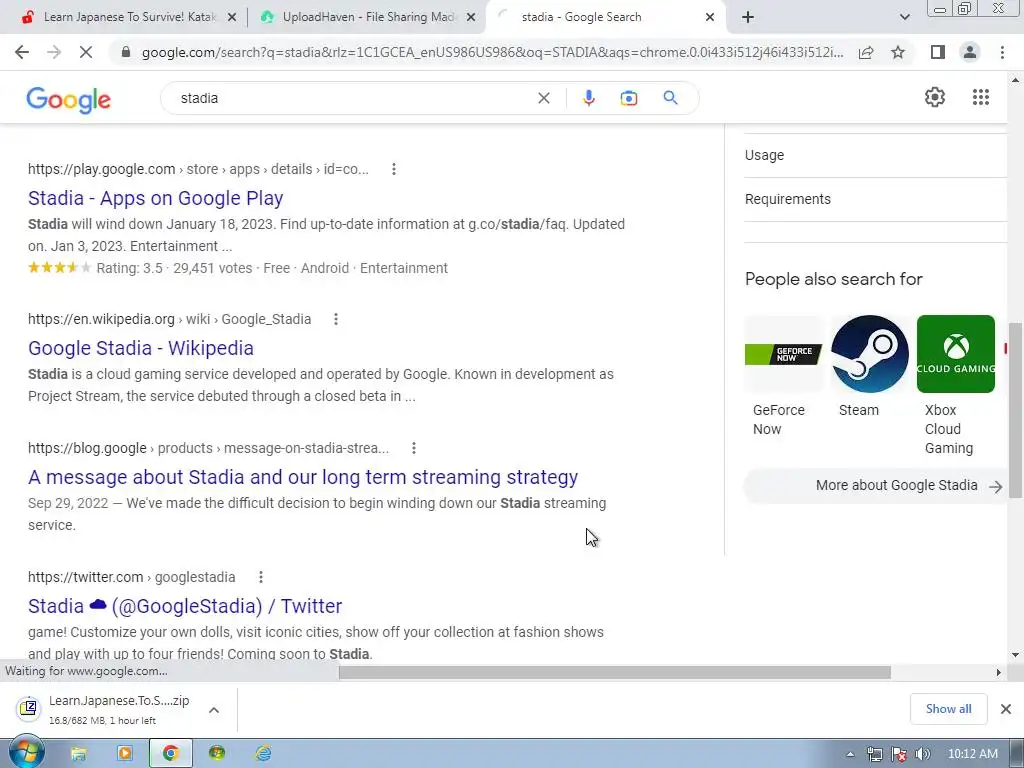Viewport: 1024px width, 768px height.
Task: Switch to UploadHaven tab
Action: click(x=367, y=18)
